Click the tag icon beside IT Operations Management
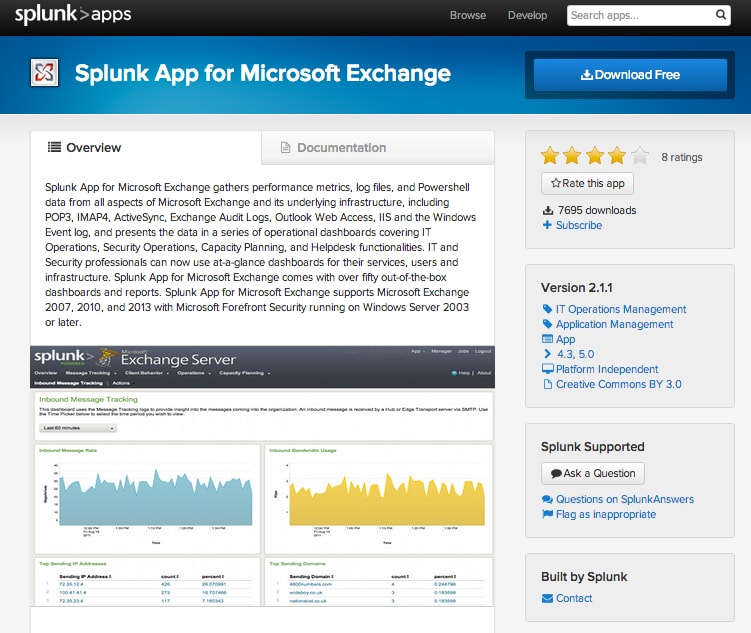Screen dimensions: 751x633 pos(547,309)
